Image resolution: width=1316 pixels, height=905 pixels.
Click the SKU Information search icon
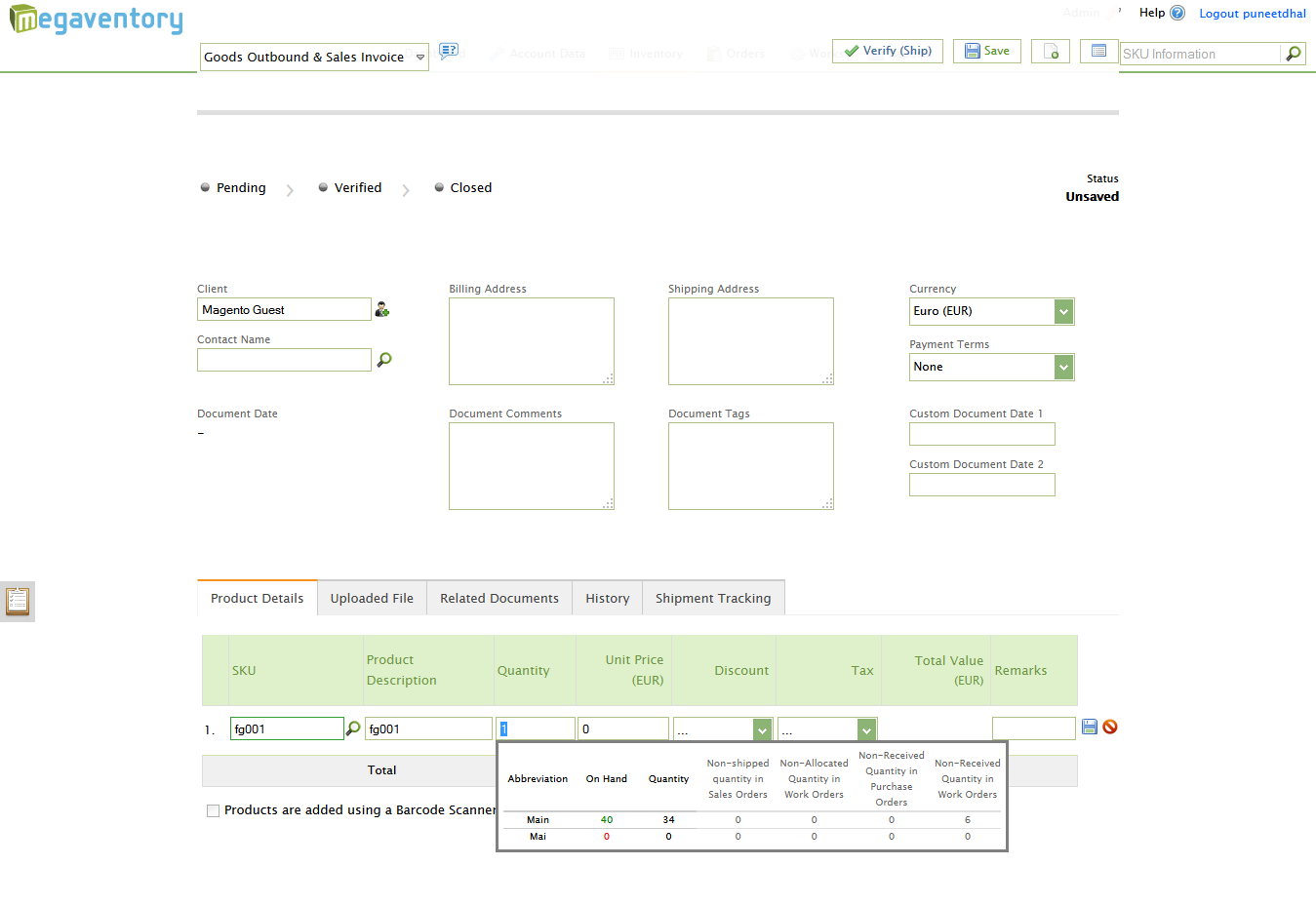[x=1294, y=54]
